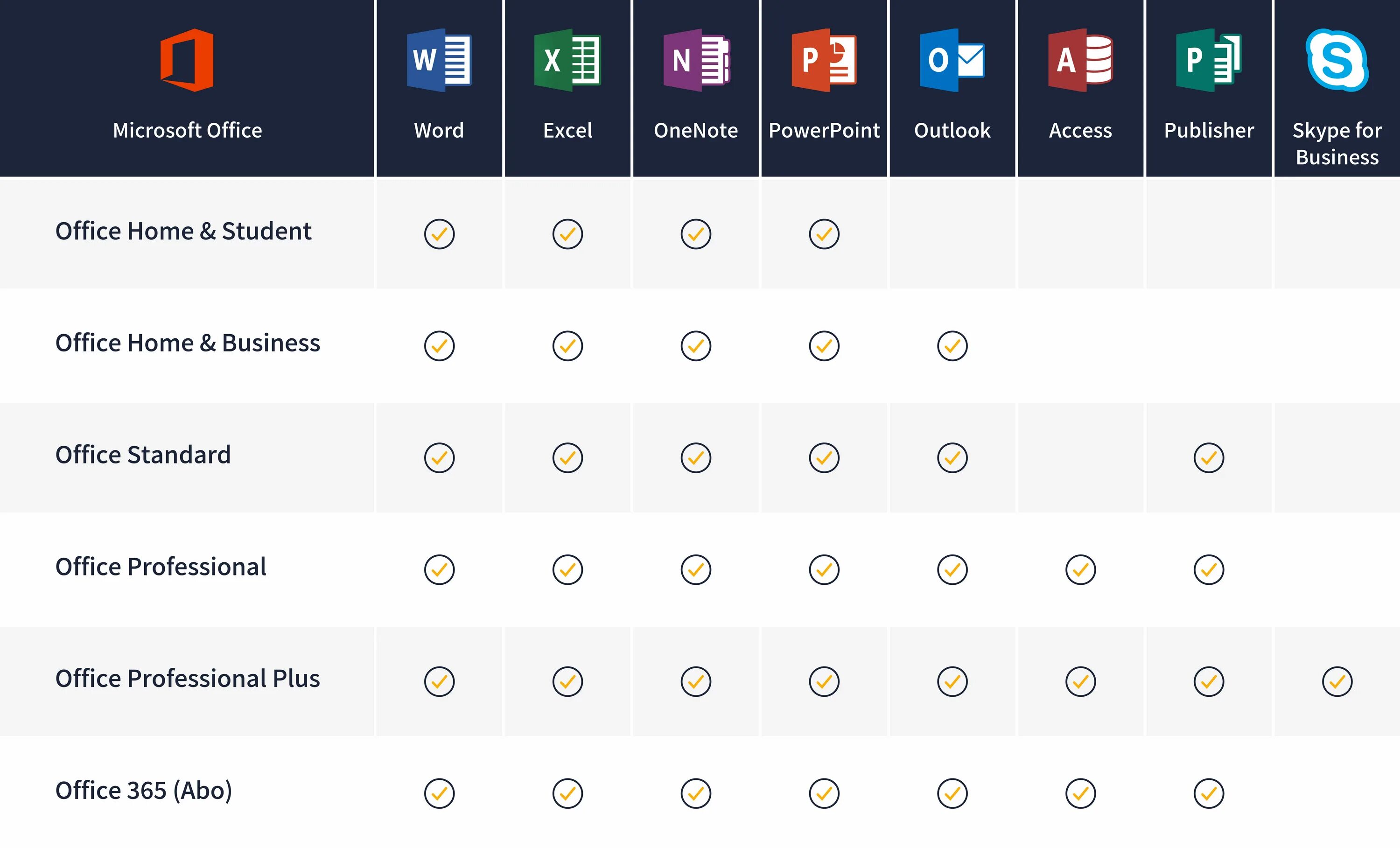Click Skype checkmark for Office Professional Plus

(1337, 681)
